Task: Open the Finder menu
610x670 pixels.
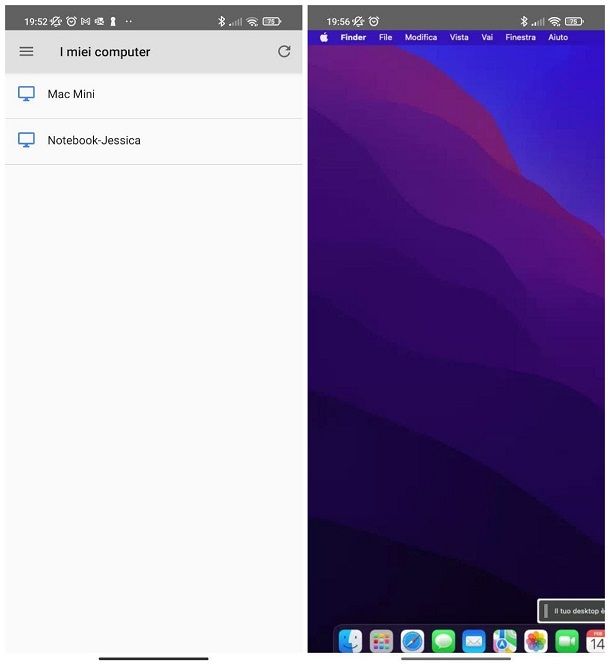Action: pos(353,38)
